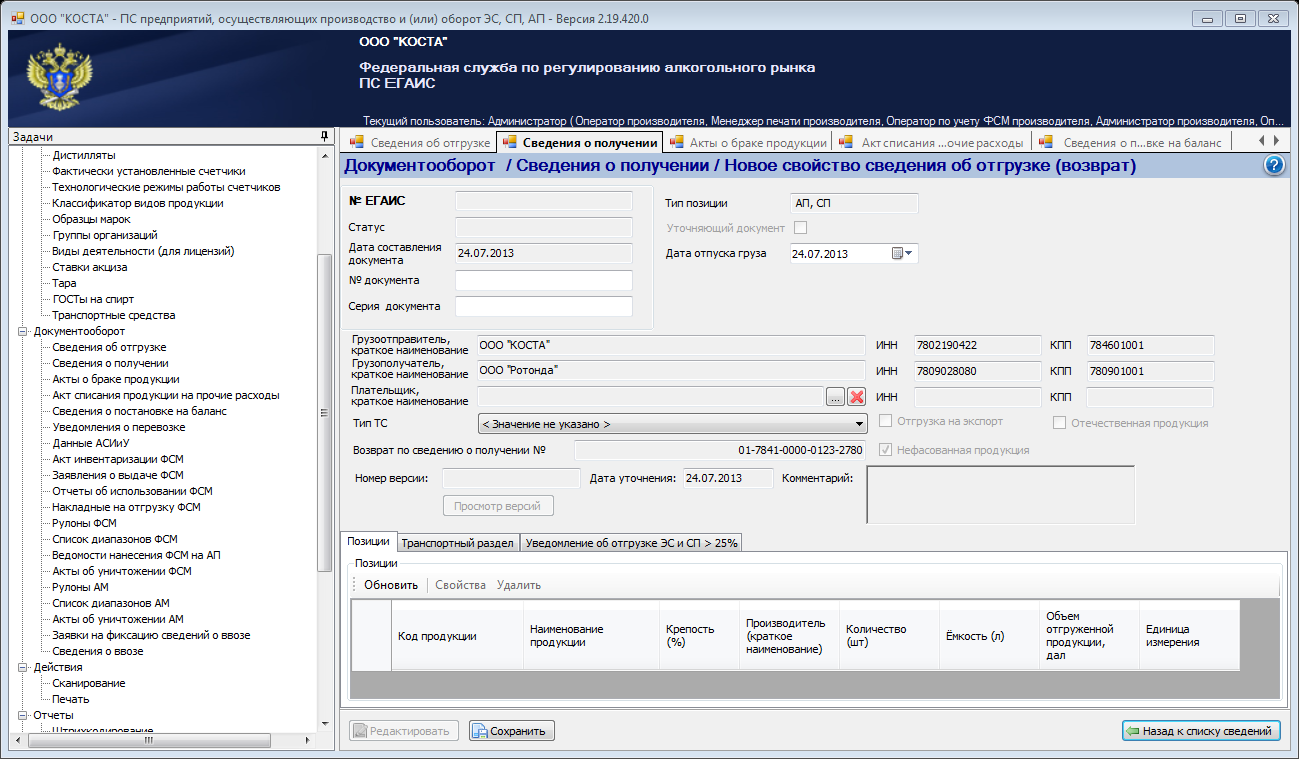Click the Редактировать button
1299x759 pixels.
[404, 731]
